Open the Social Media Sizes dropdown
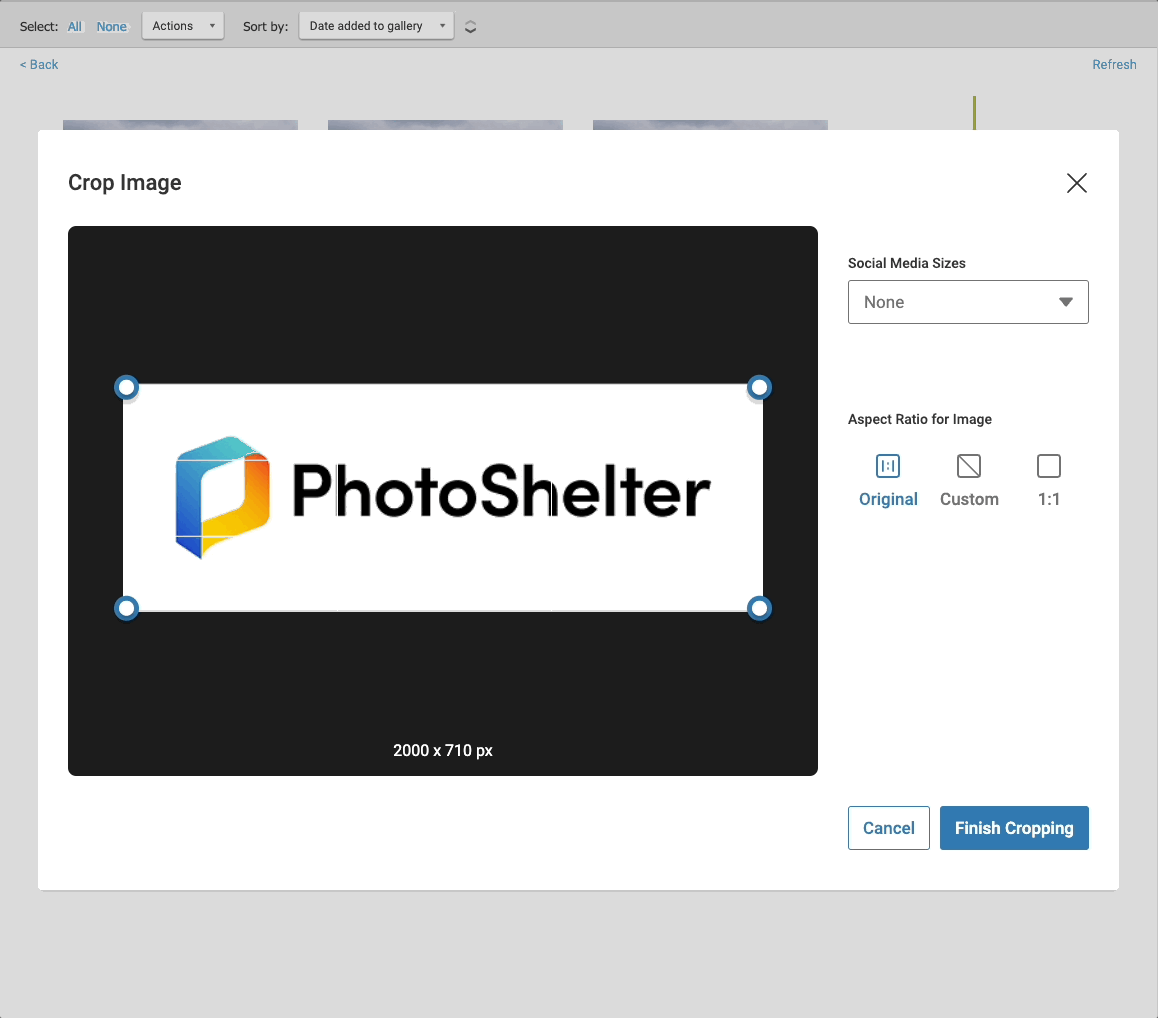 coord(967,302)
